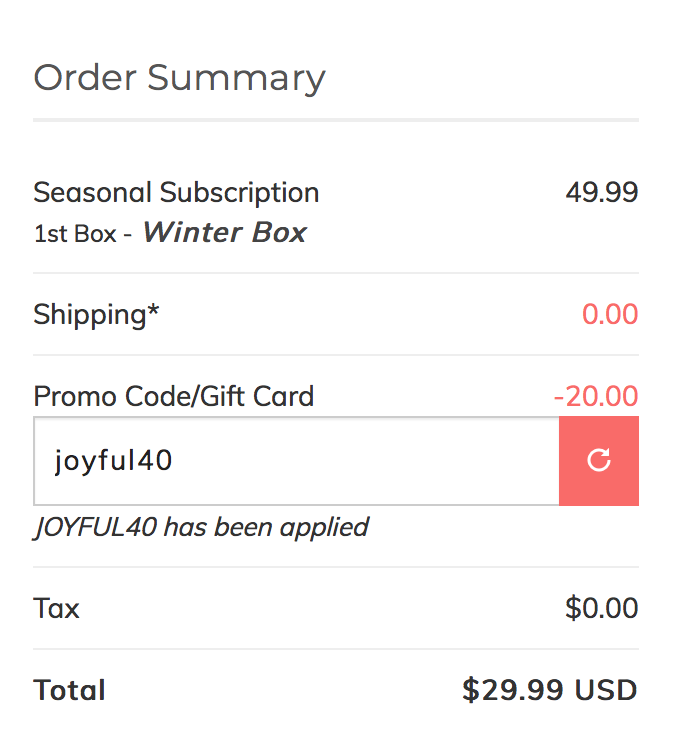Click the -20.00 discount amount
This screenshot has height=736, width=678.
[x=596, y=396]
